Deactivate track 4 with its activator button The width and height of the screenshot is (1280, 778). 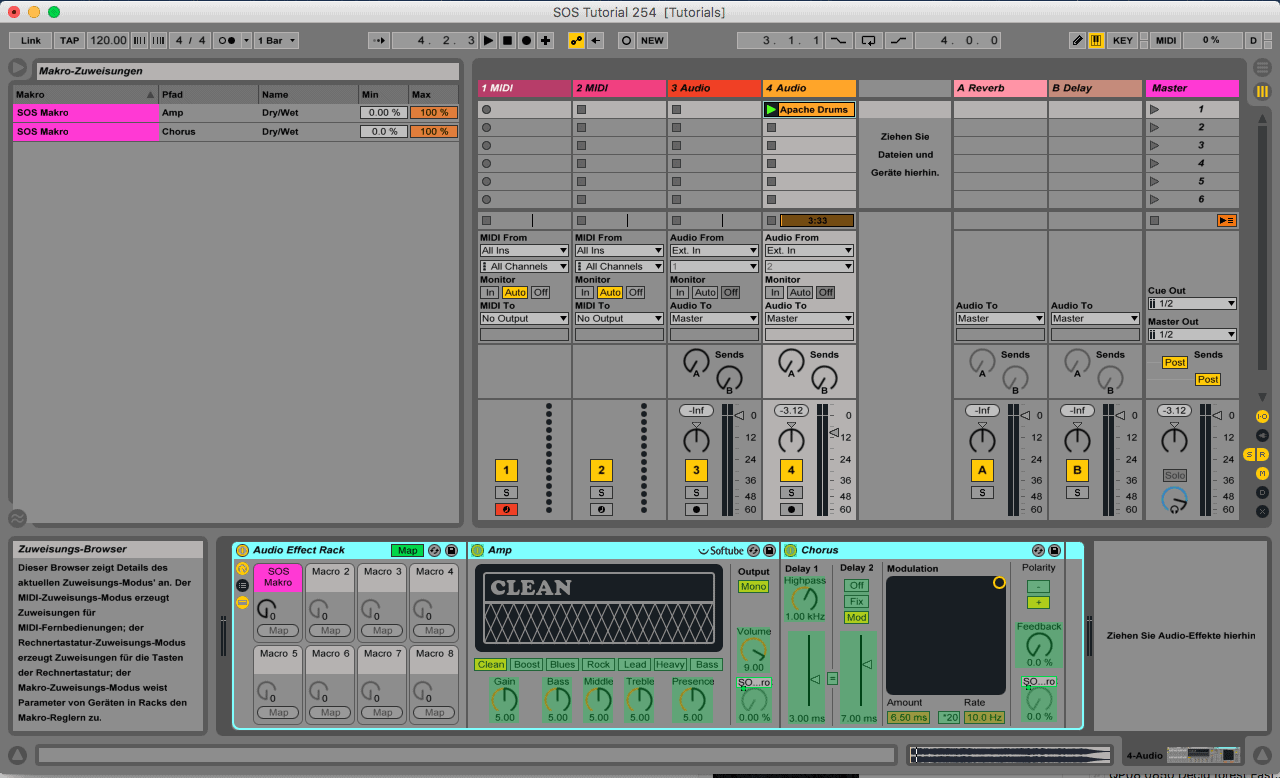click(x=791, y=470)
